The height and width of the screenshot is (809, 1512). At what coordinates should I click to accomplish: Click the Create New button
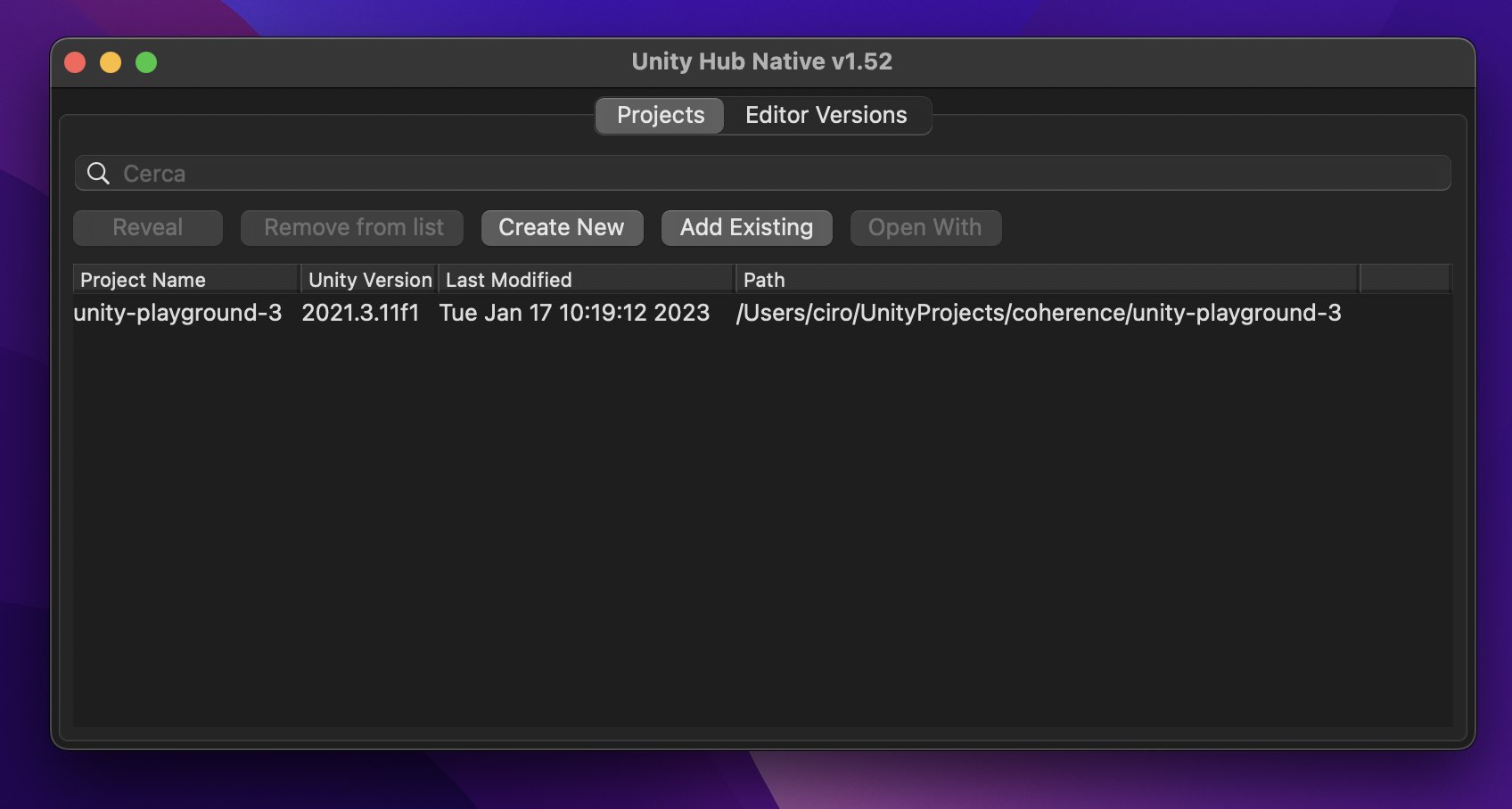pos(562,227)
